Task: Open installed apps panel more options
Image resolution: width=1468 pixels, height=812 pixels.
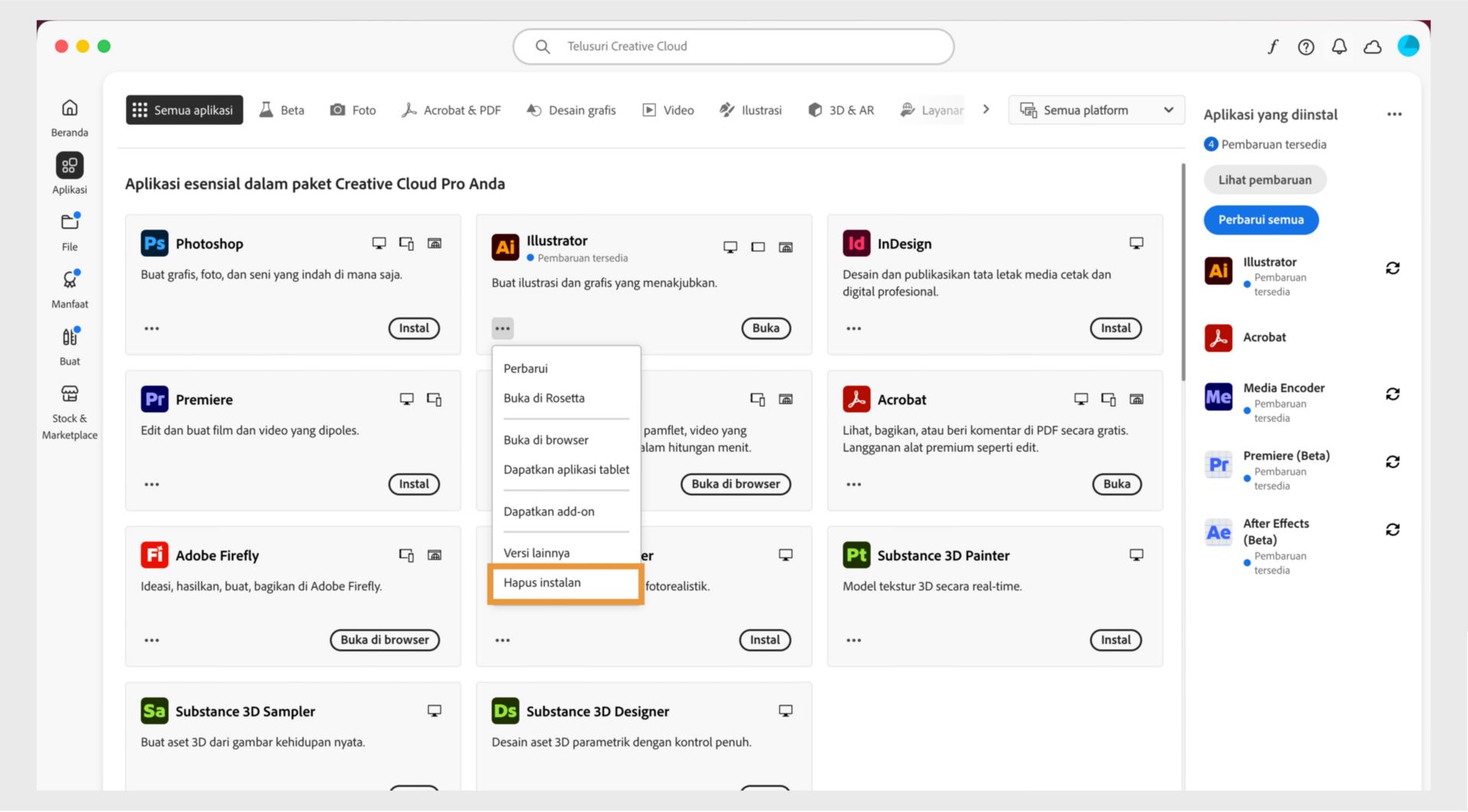Action: click(1395, 115)
